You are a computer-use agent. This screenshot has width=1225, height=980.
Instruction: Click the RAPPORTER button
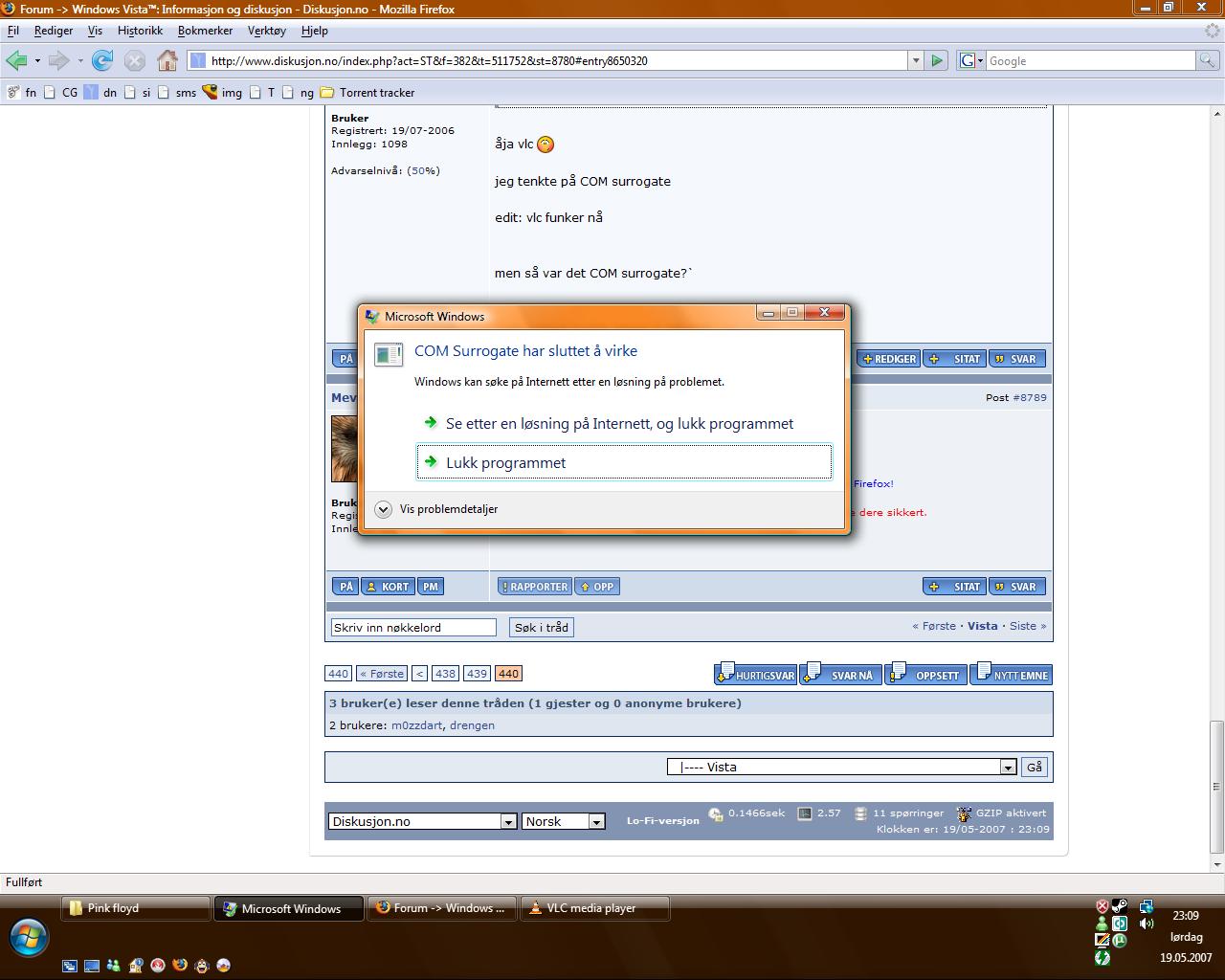point(534,587)
